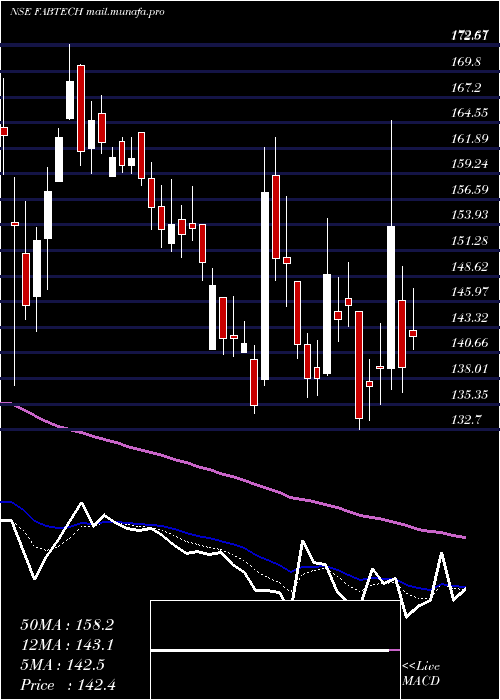Click the MACD histogram box
Viewport: 500px width, 700px height.
pyautogui.click(x=275, y=650)
